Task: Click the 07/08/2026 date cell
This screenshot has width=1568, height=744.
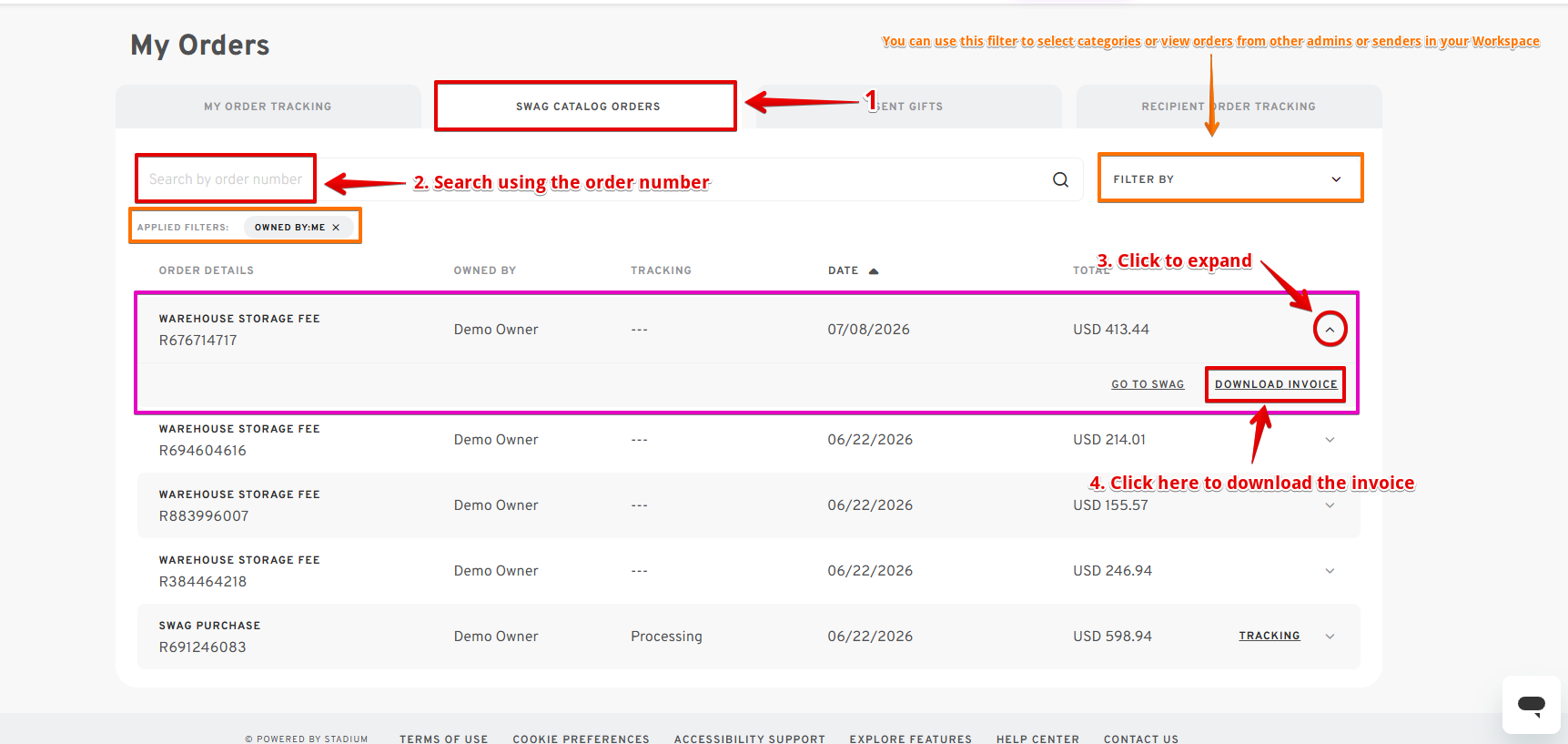Action: point(868,330)
